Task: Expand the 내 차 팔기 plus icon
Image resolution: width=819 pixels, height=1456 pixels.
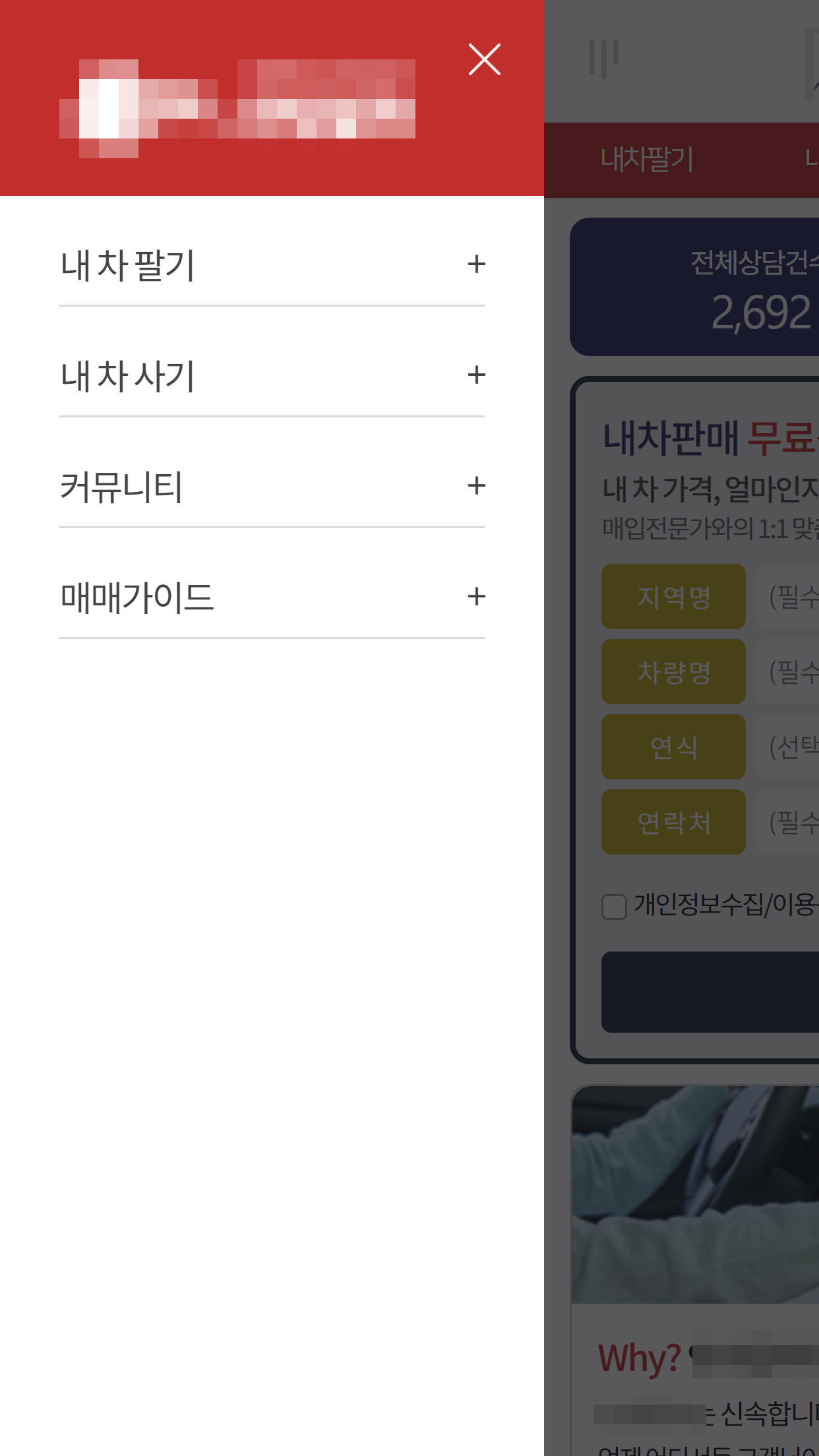Action: 476,264
